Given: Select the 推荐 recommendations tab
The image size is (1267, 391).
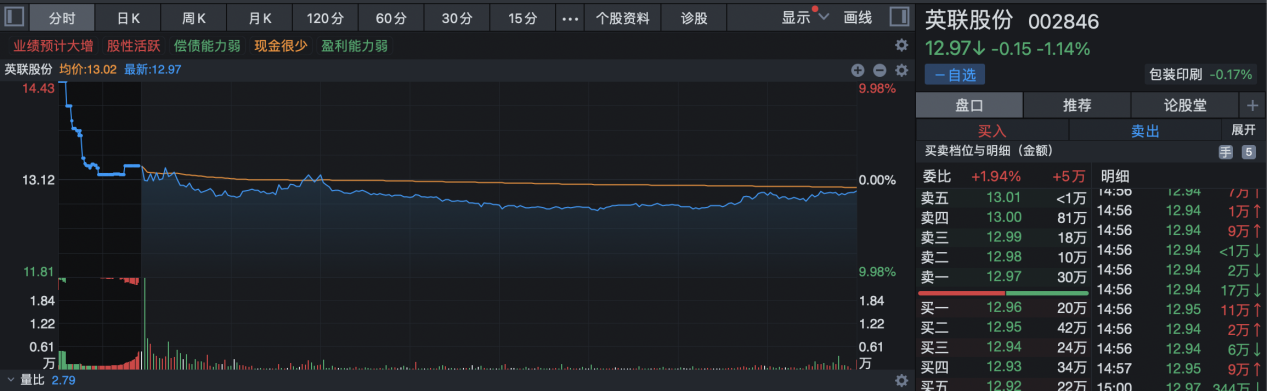Looking at the screenshot, I should 1077,105.
